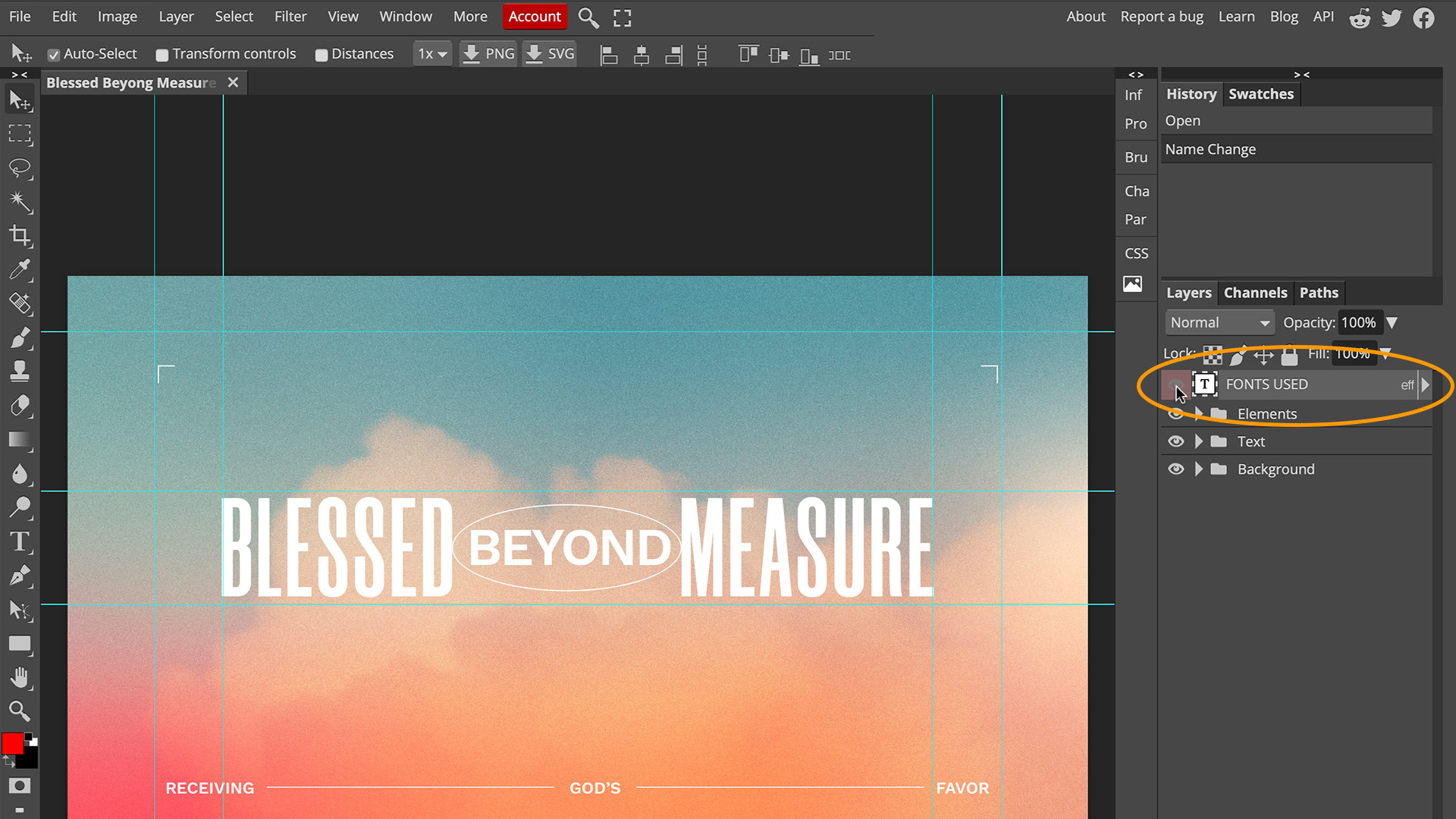The image size is (1456, 819).
Task: Toggle lock transparent pixels icon
Action: point(1213,354)
